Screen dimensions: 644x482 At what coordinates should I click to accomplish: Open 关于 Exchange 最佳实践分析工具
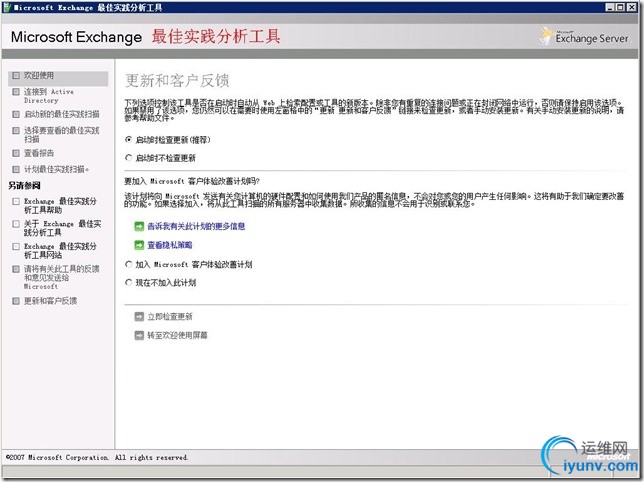click(62, 228)
